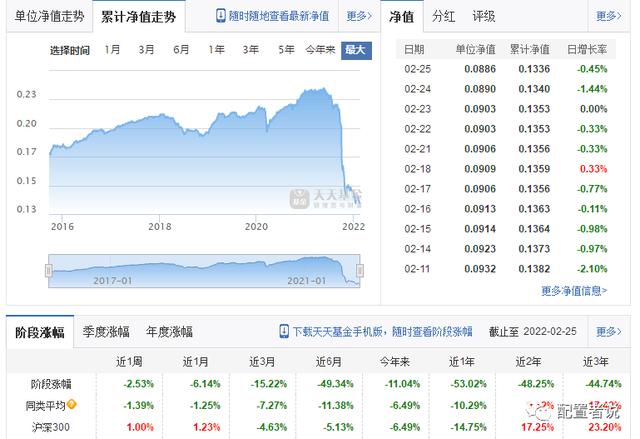
Task: Grab the right handle of the chart range selector
Action: 360,270
